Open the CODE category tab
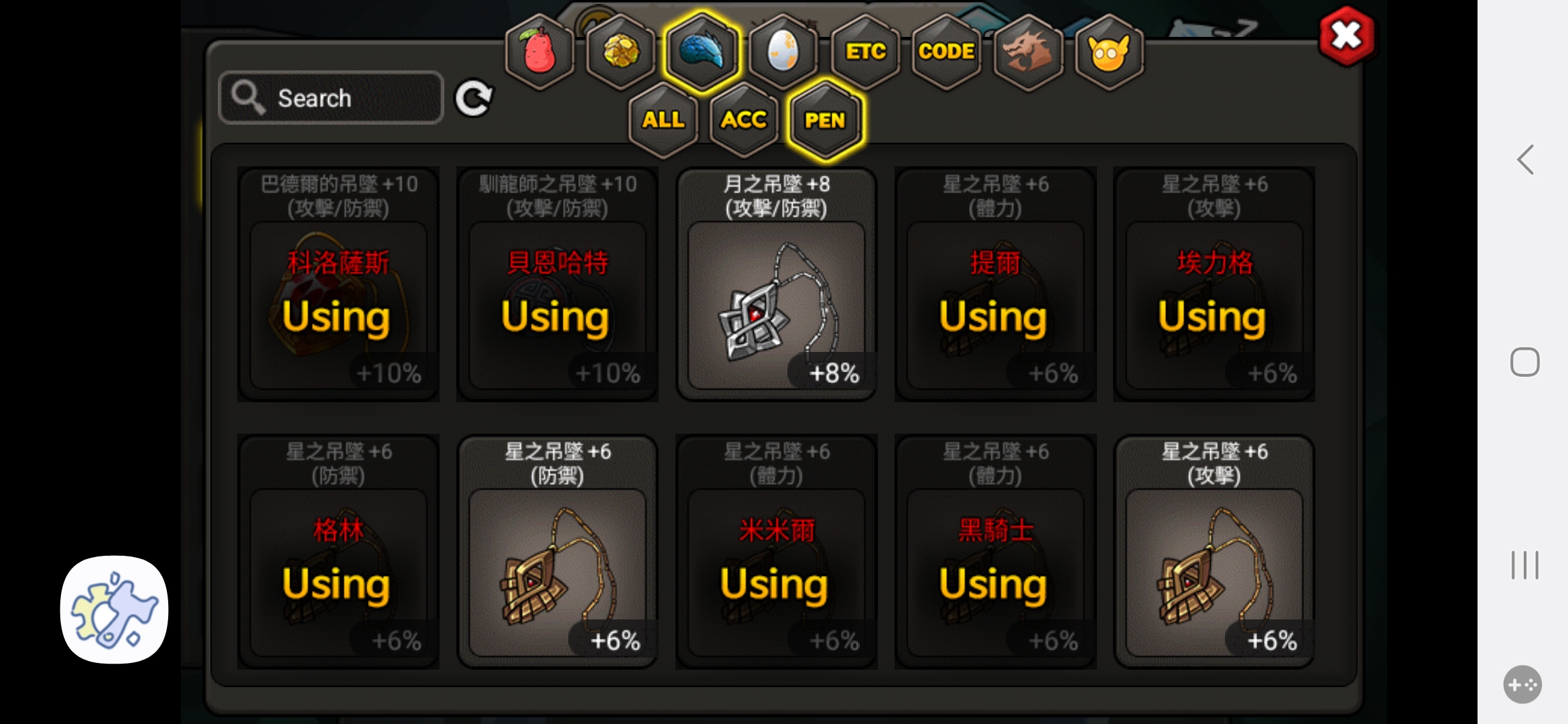This screenshot has width=1568, height=724. click(946, 52)
